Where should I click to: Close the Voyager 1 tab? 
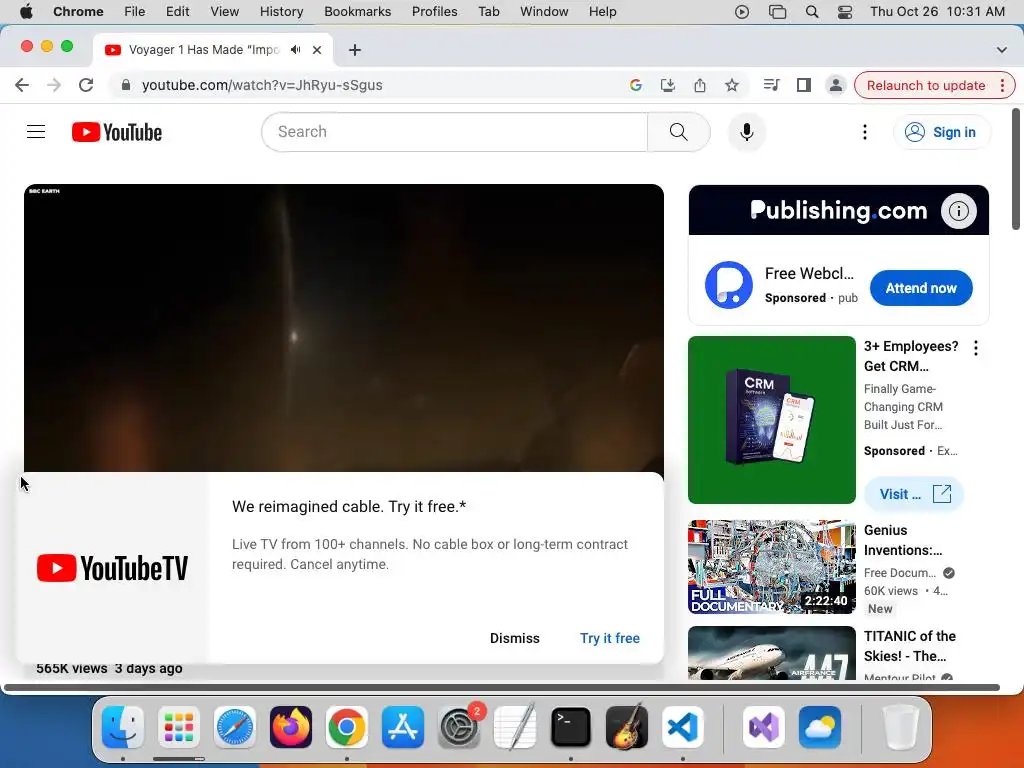tap(317, 50)
